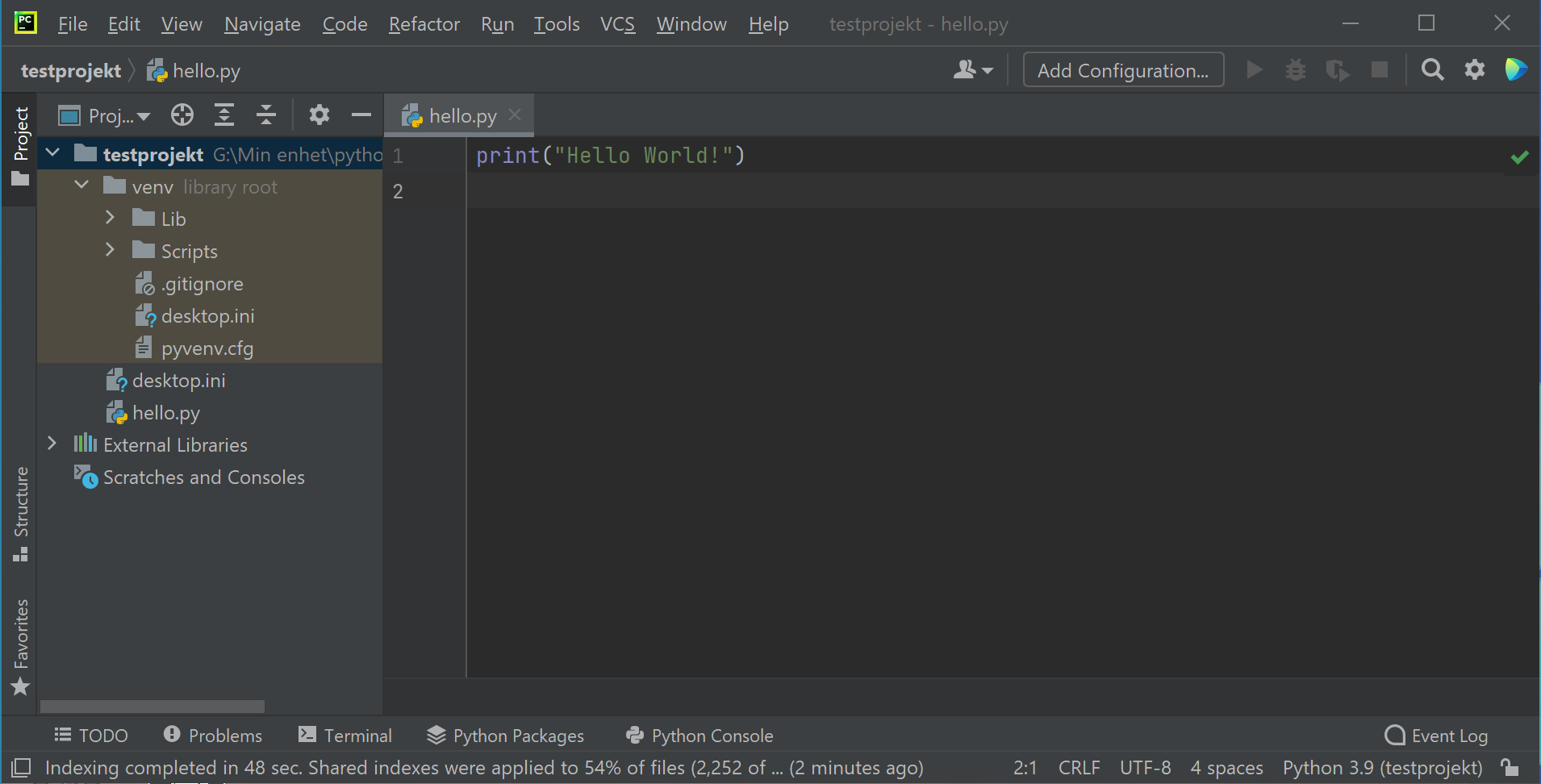Screen dimensions: 1541x784
Task: Click the Expand All icon in Project panel
Action: coord(224,115)
